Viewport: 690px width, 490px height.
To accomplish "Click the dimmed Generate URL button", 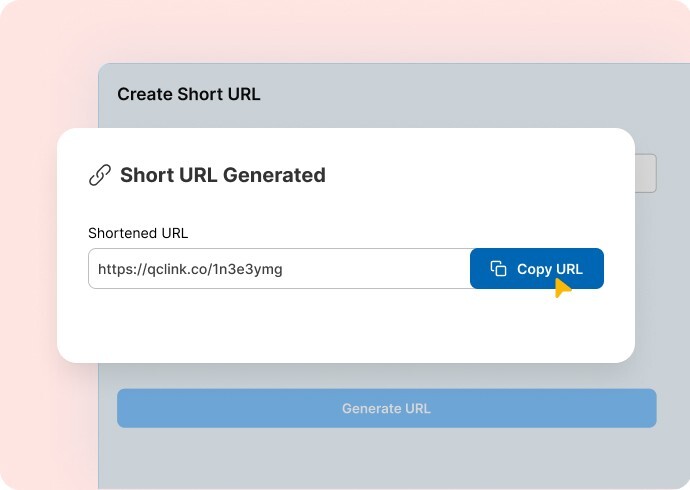I will (x=386, y=408).
